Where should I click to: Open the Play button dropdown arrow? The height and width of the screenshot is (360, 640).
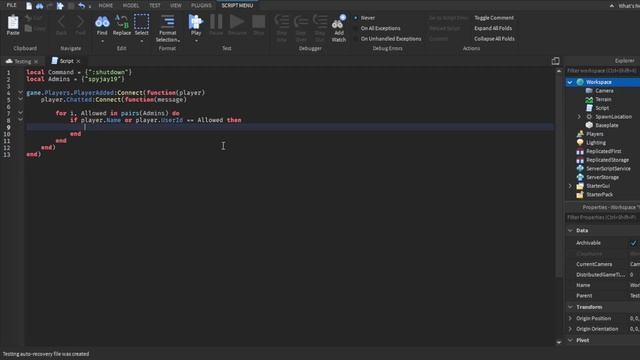196,41
